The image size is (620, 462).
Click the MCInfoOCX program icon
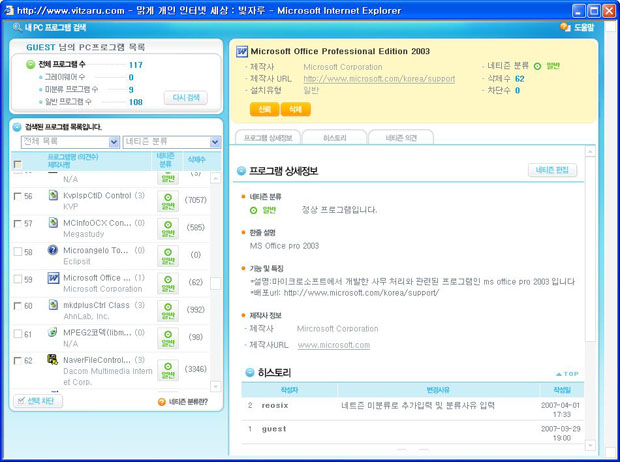coord(53,222)
